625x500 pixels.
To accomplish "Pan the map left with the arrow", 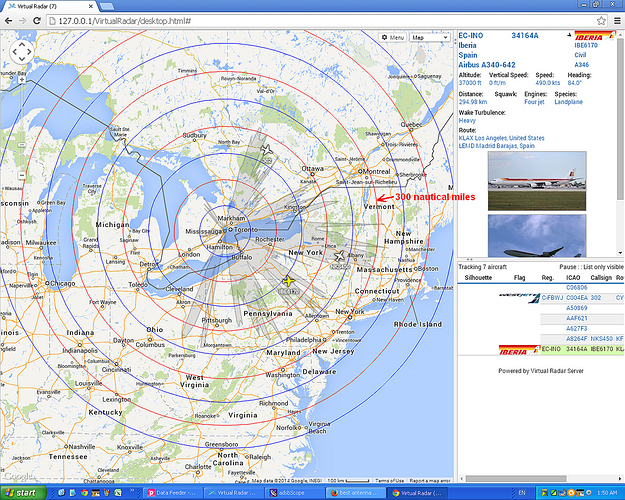I will (x=14, y=52).
